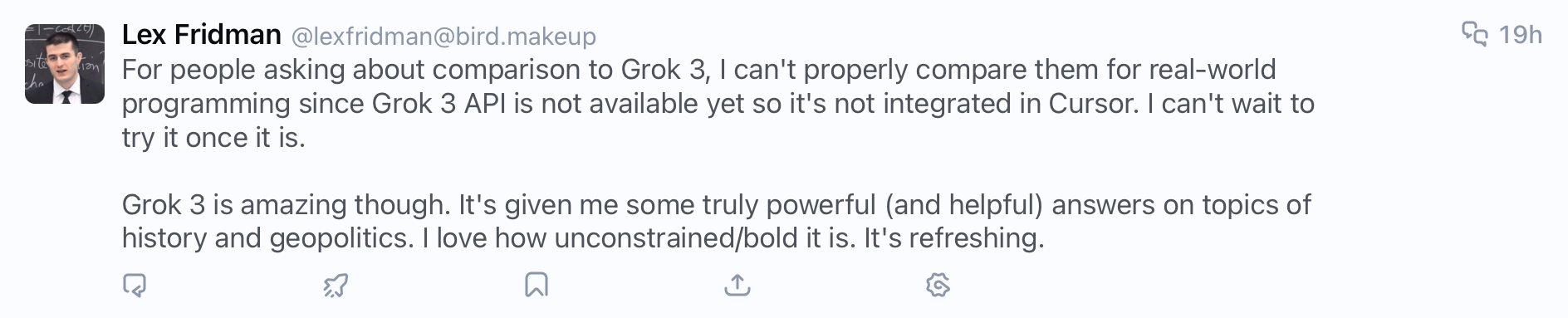Open the share sheet for this post
This screenshot has width=1568, height=318.
[x=737, y=286]
